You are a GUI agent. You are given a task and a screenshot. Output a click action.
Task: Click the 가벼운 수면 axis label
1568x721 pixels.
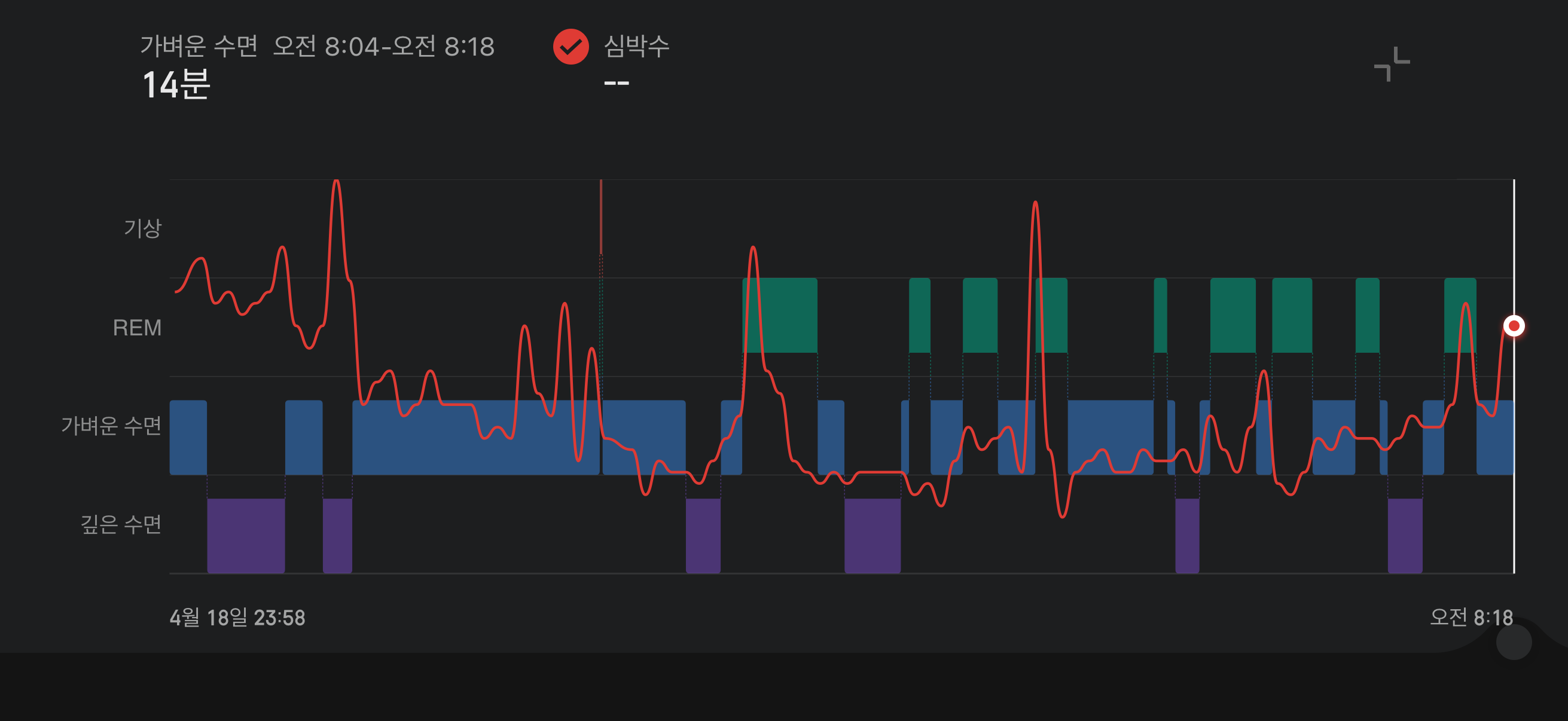111,425
